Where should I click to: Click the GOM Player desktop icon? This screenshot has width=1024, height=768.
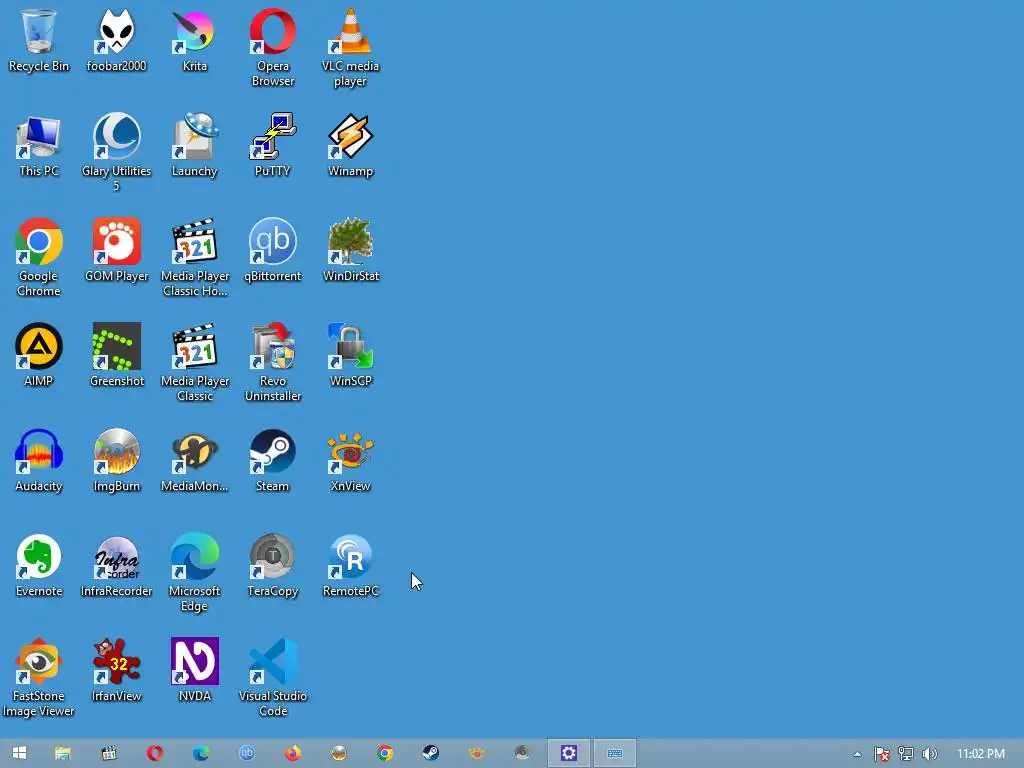[x=116, y=250]
